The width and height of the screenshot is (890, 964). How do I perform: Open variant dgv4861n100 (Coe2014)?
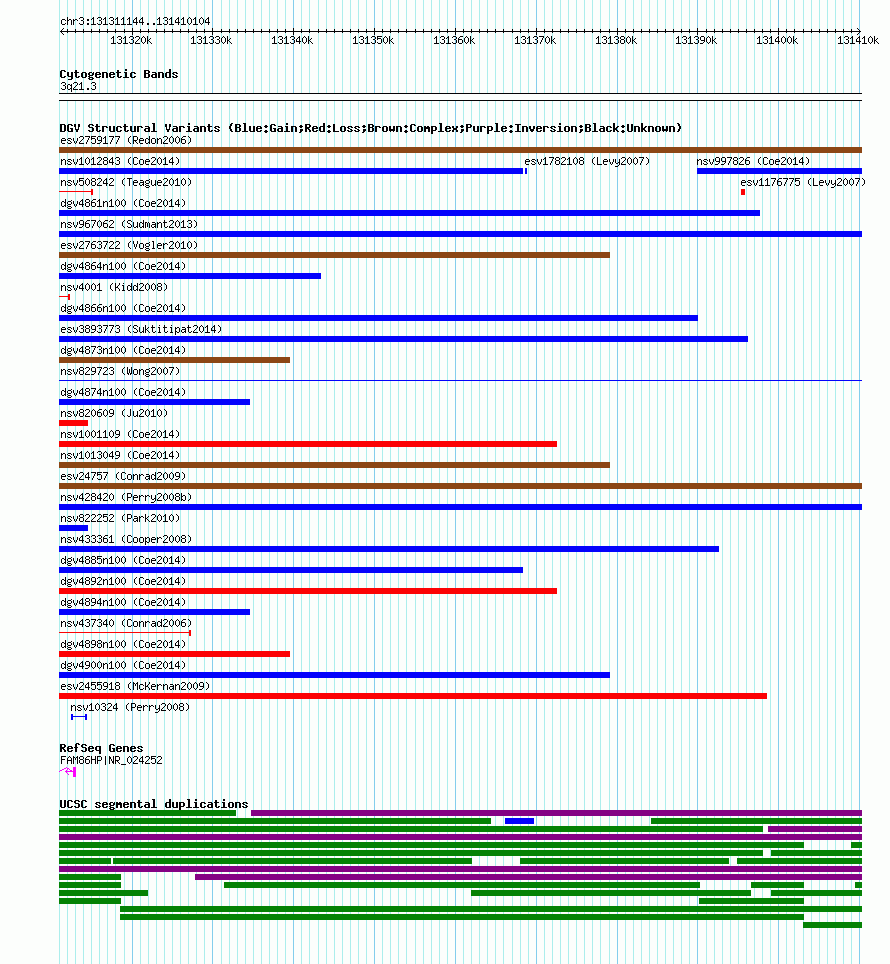point(123,203)
